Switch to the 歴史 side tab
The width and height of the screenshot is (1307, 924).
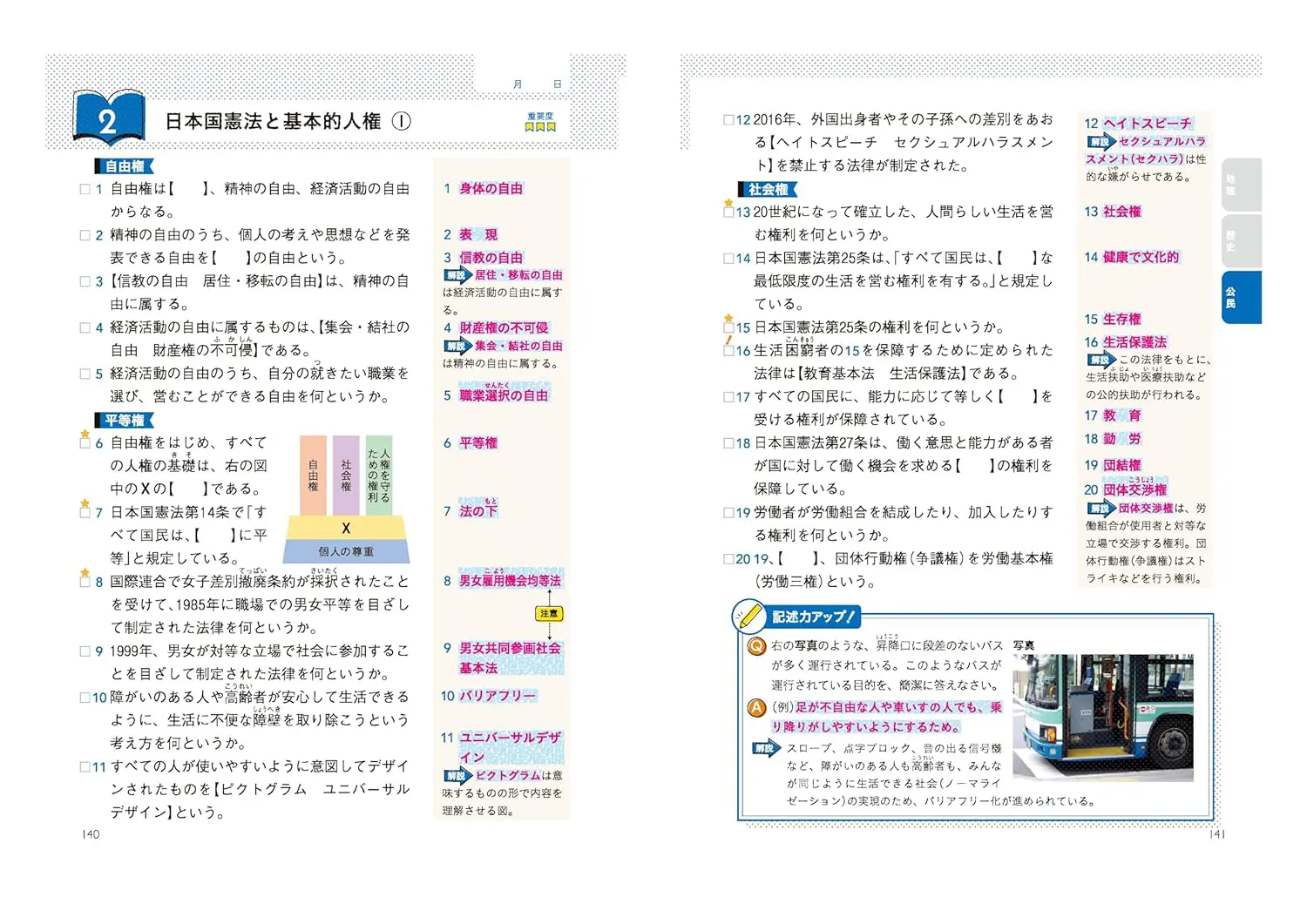pos(1241,241)
